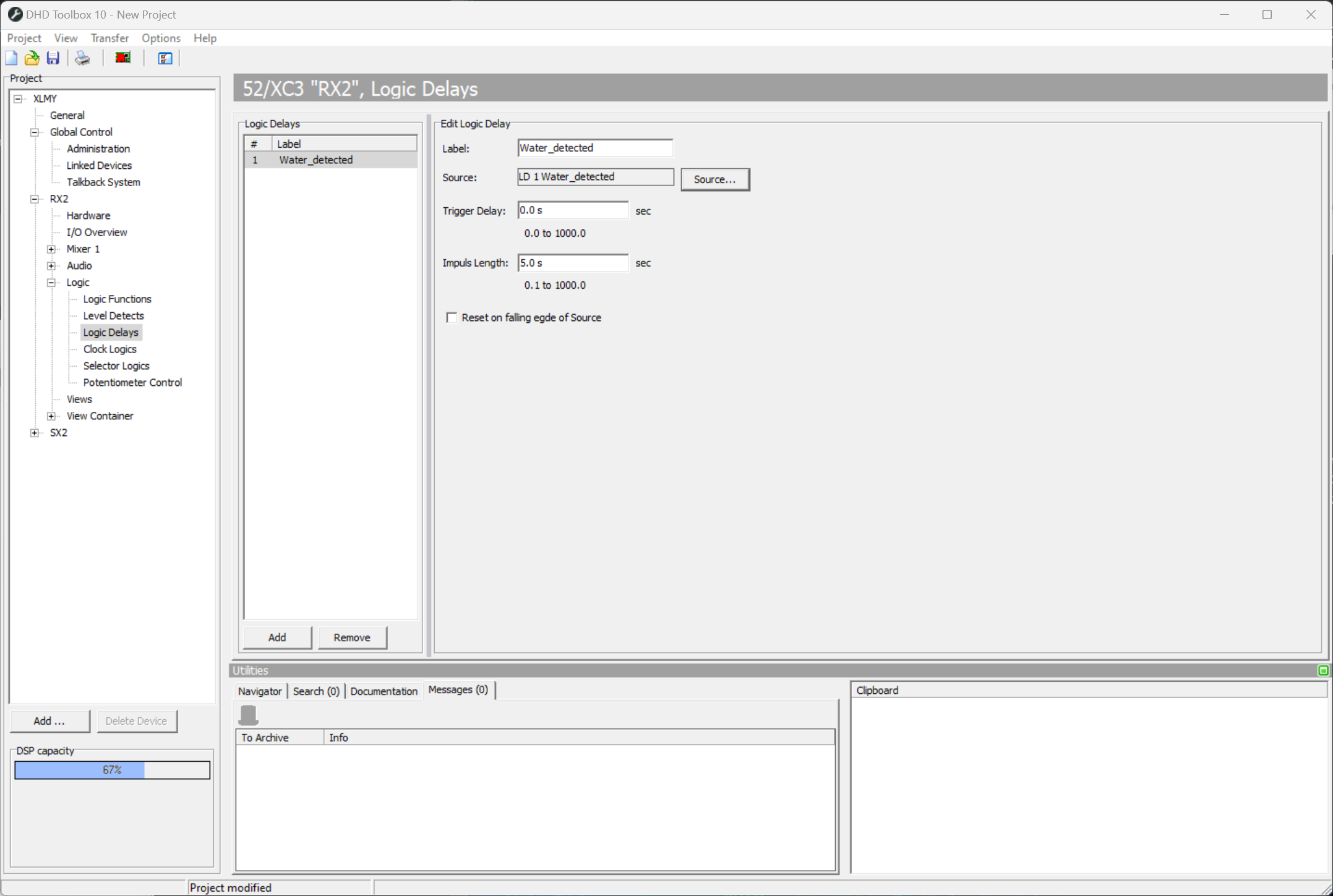Collapse the Logic tree branch
The image size is (1333, 896).
(51, 282)
